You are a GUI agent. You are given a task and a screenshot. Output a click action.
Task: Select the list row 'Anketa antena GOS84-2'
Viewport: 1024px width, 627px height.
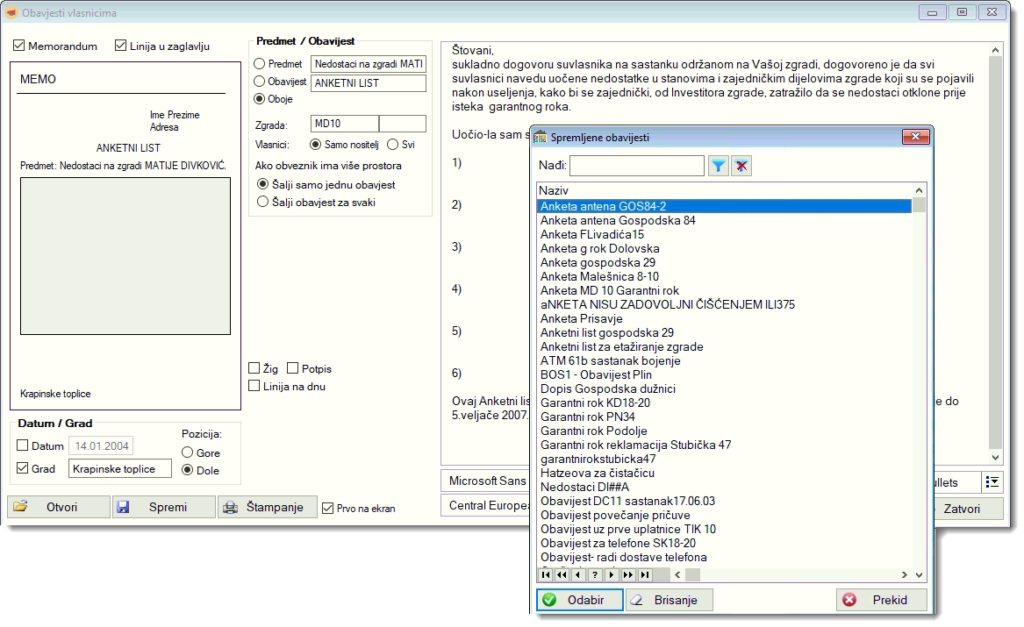pos(724,206)
